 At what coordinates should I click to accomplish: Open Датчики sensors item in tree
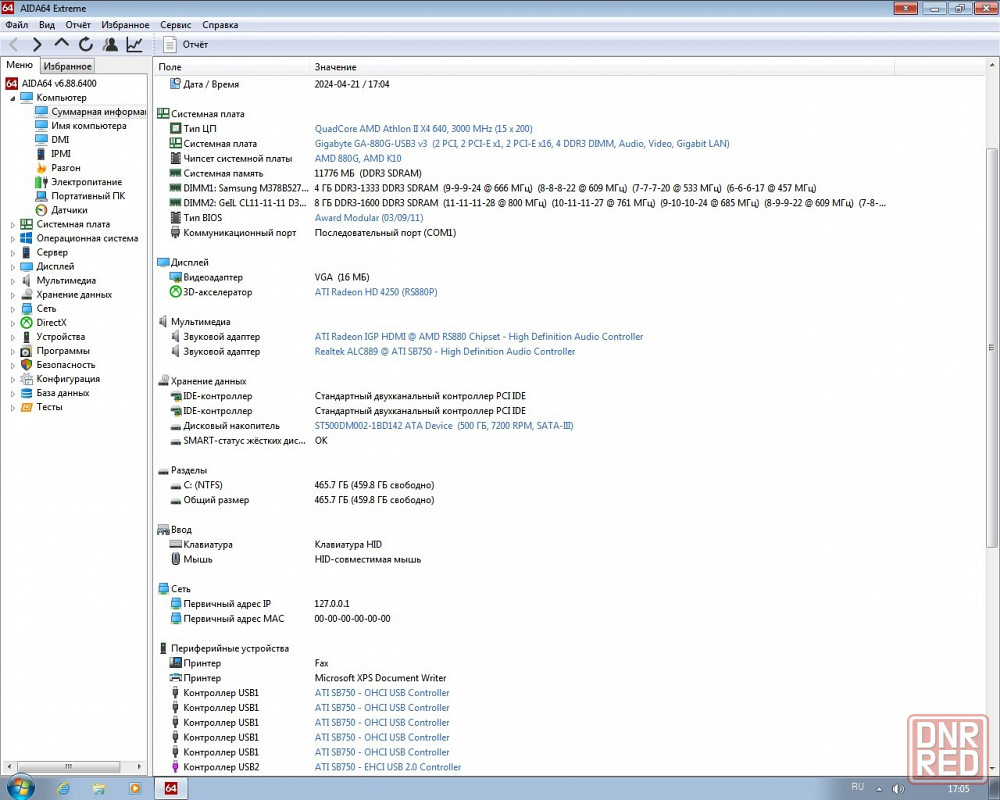[x=69, y=210]
